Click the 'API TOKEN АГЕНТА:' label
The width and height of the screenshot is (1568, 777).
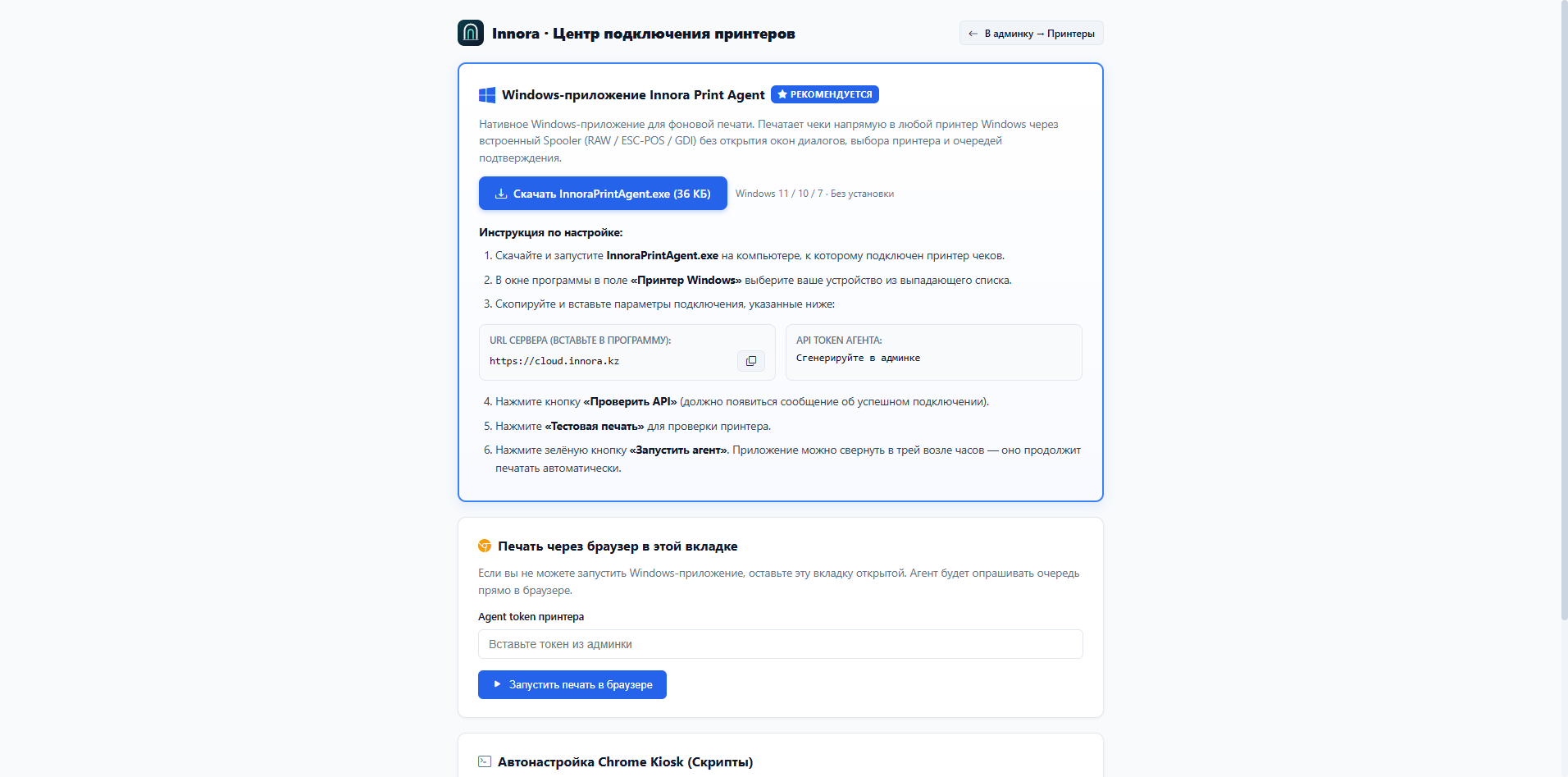click(839, 341)
